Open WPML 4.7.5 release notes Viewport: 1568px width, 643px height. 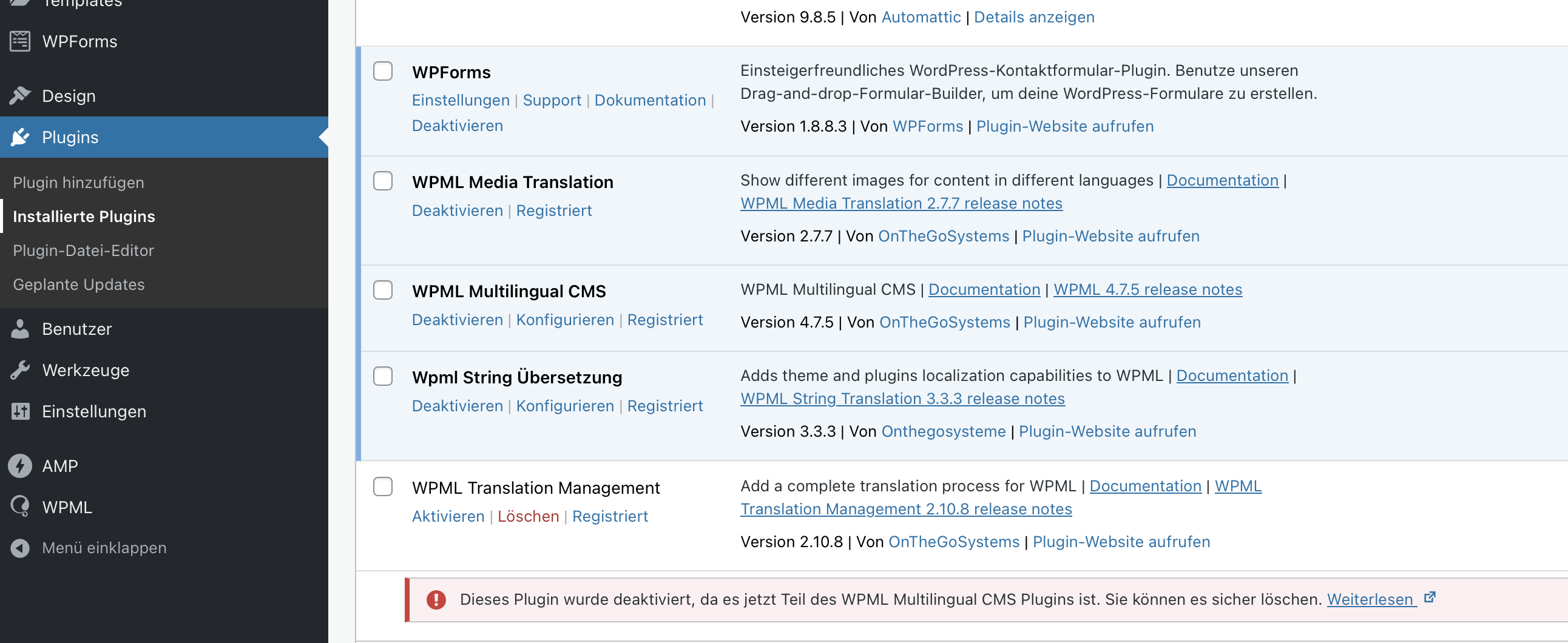click(1148, 289)
